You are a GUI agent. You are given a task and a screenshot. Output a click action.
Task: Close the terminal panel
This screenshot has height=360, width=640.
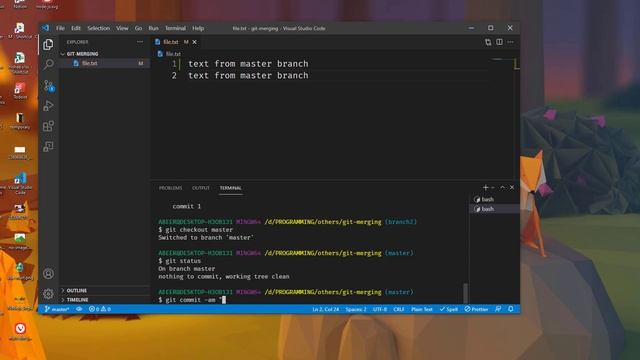coord(512,187)
